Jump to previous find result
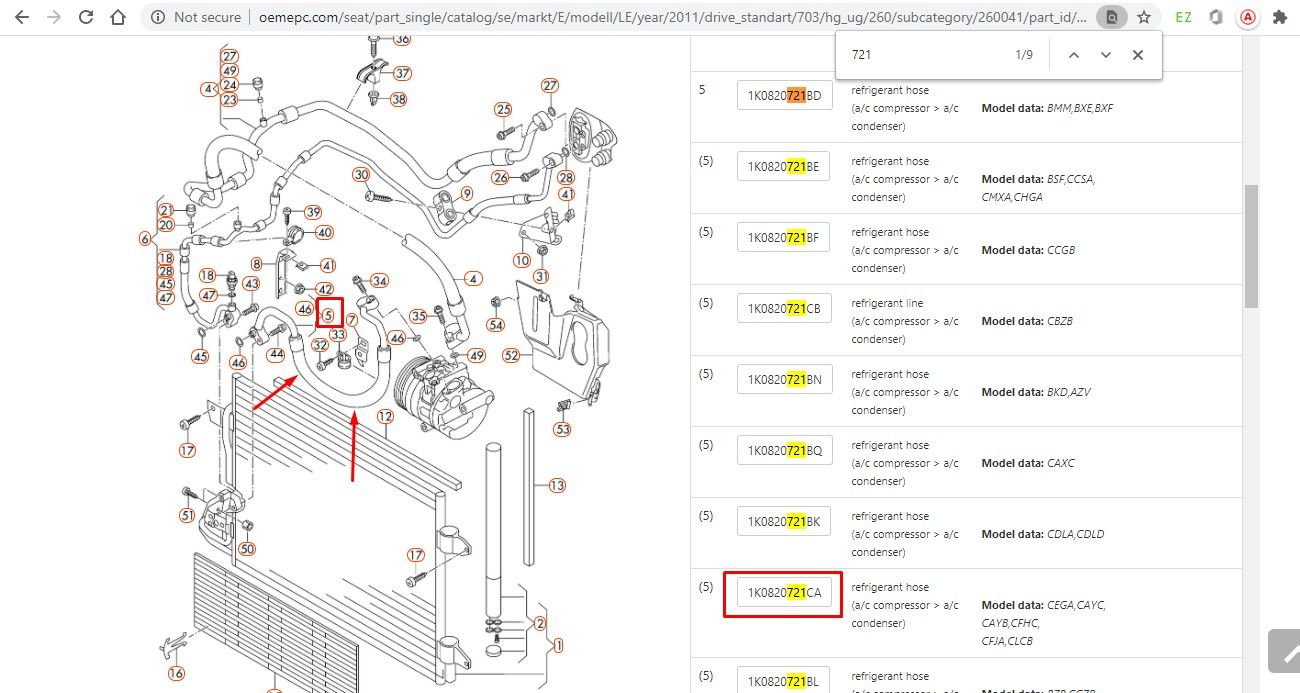The width and height of the screenshot is (1300, 693). point(1074,55)
